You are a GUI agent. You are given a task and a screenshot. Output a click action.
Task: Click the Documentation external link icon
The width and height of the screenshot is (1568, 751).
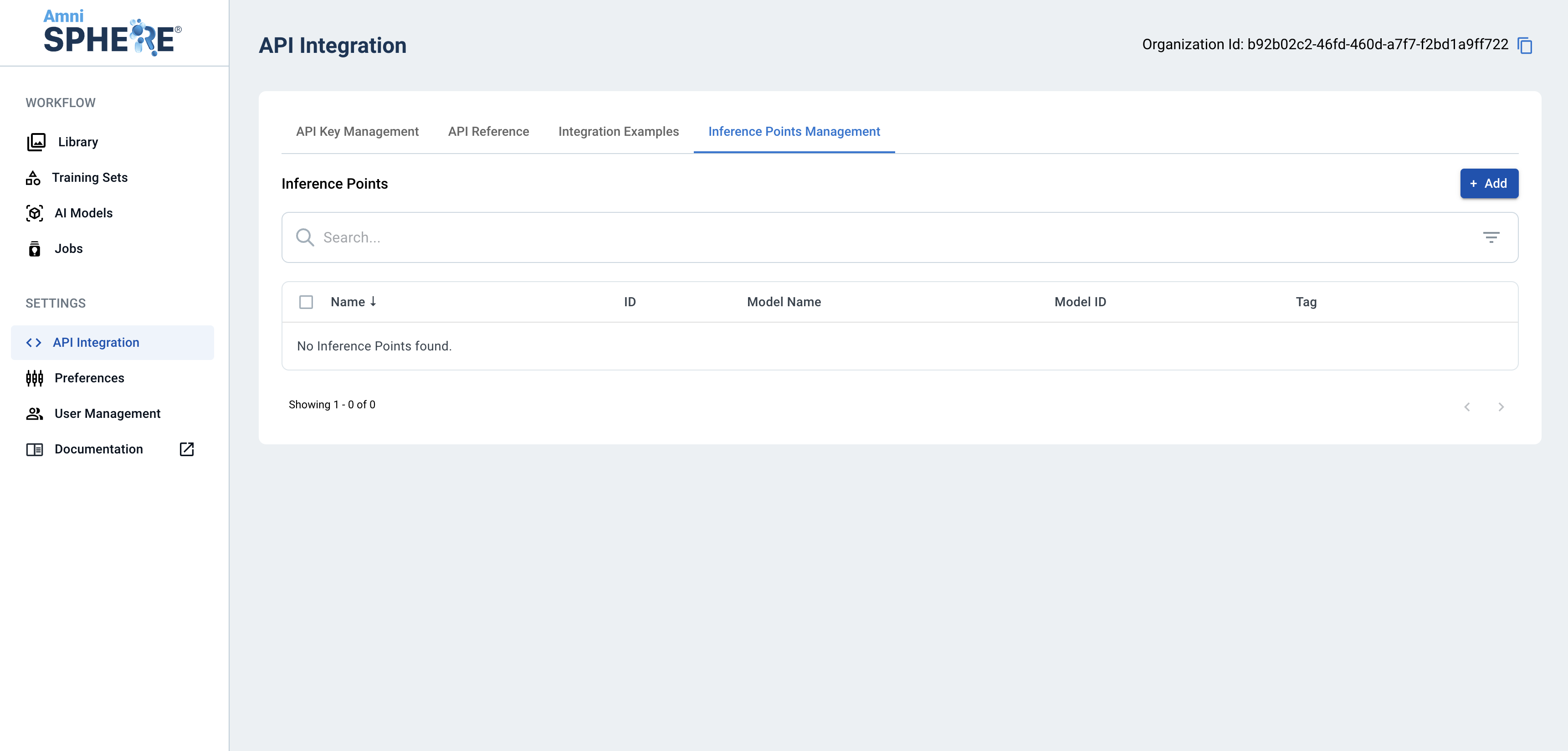pyautogui.click(x=186, y=449)
